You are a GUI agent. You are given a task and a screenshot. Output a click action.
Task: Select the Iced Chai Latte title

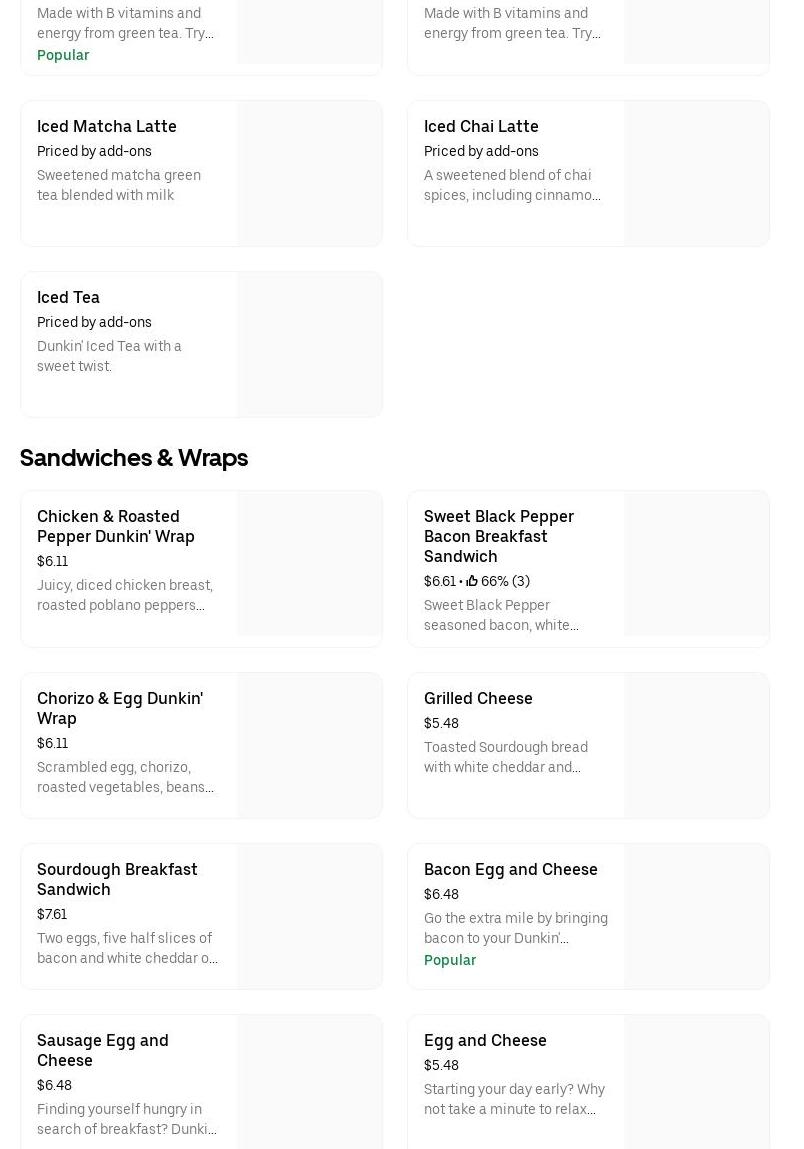pos(481,126)
